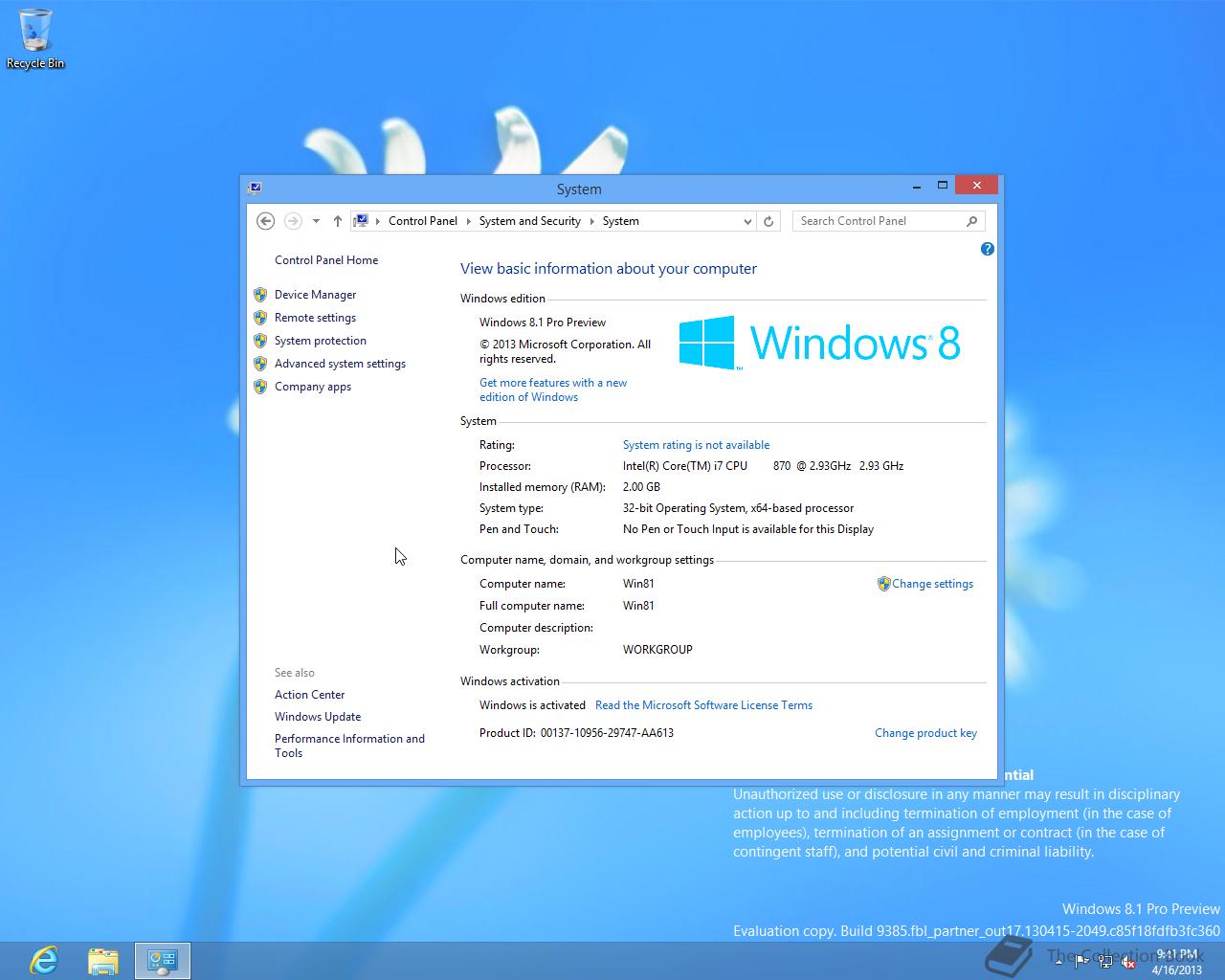Open Advanced system settings

coord(340,364)
